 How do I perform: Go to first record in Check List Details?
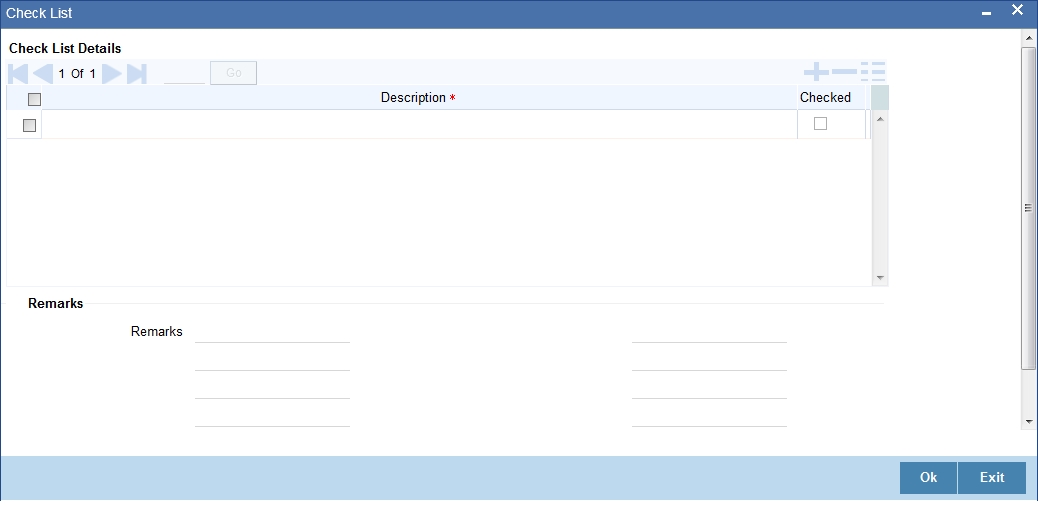pyautogui.click(x=18, y=73)
